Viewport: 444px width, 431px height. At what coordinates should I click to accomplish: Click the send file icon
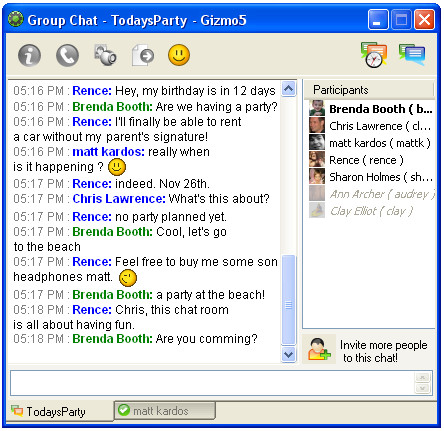click(143, 55)
